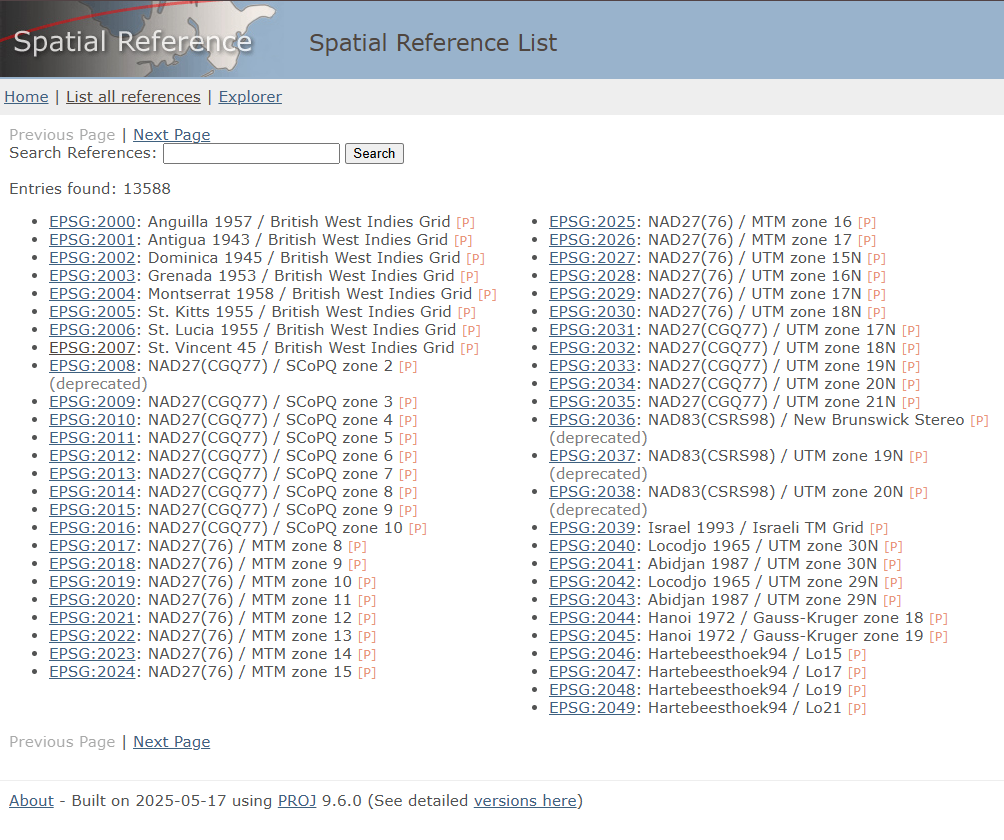This screenshot has width=1004, height=840.
Task: Open EPSG:2041 Abidjan 1987 zone 30N
Action: [592, 564]
